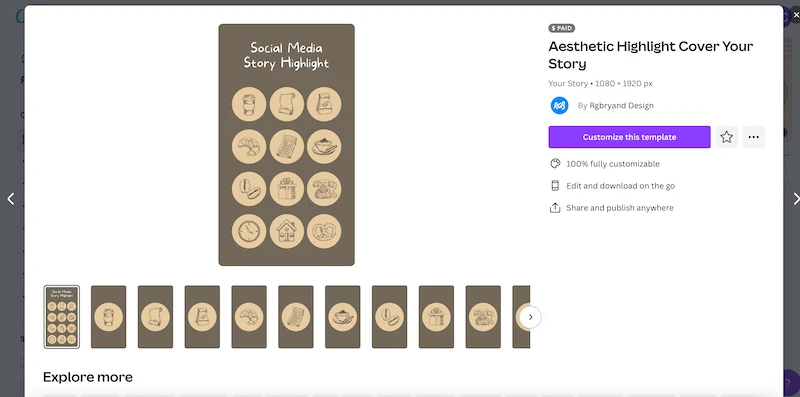
Task: Select the gift box cover thumbnail
Action: point(436,317)
